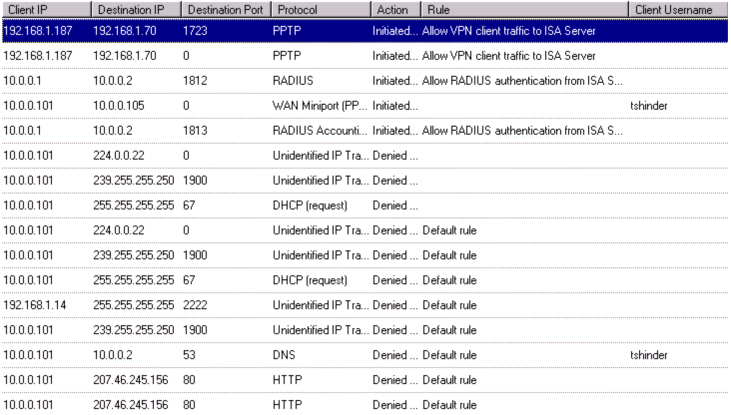Viewport: 731px width, 415px height.
Task: Sort by Client Username column header
Action: [678, 9]
